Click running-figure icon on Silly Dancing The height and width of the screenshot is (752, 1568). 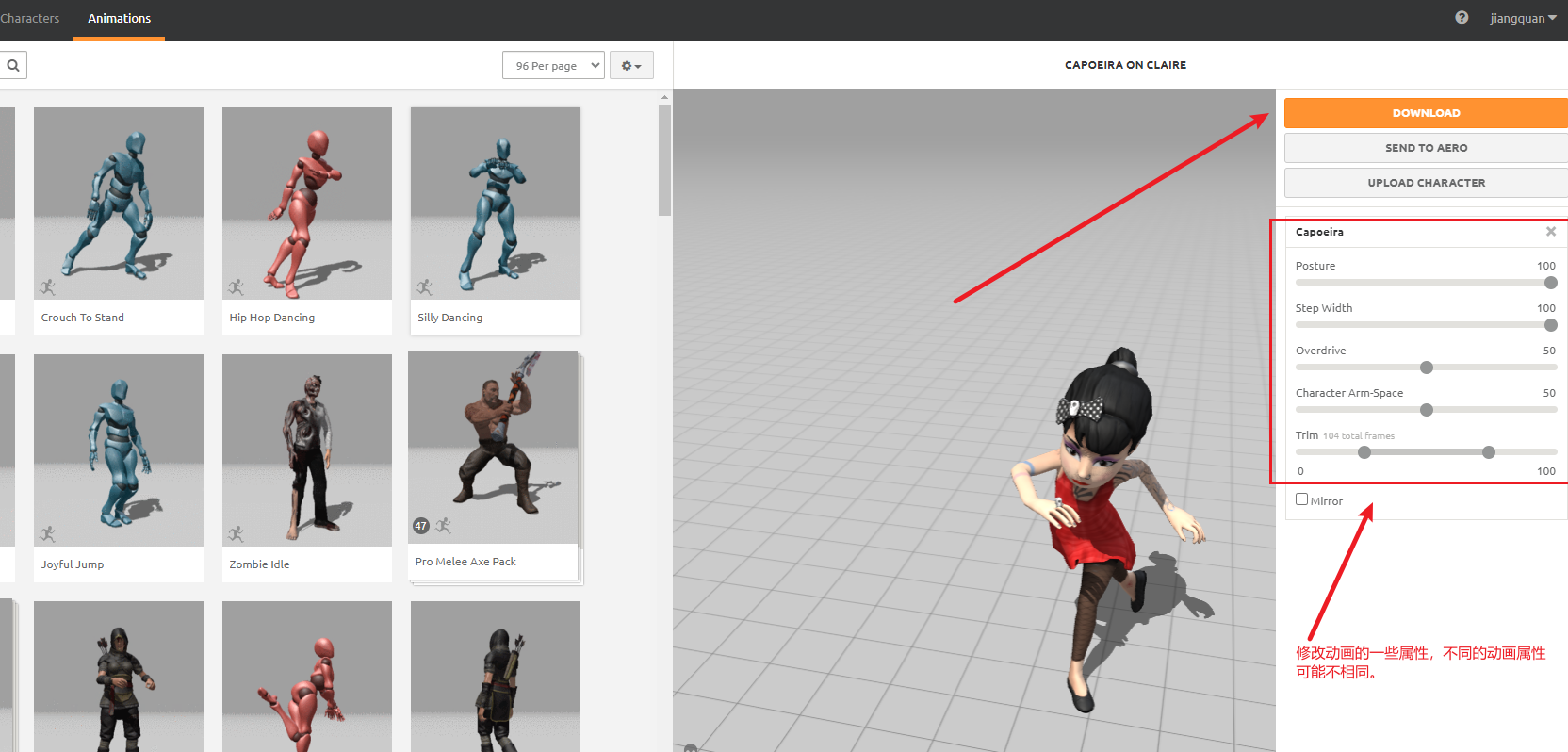[425, 286]
